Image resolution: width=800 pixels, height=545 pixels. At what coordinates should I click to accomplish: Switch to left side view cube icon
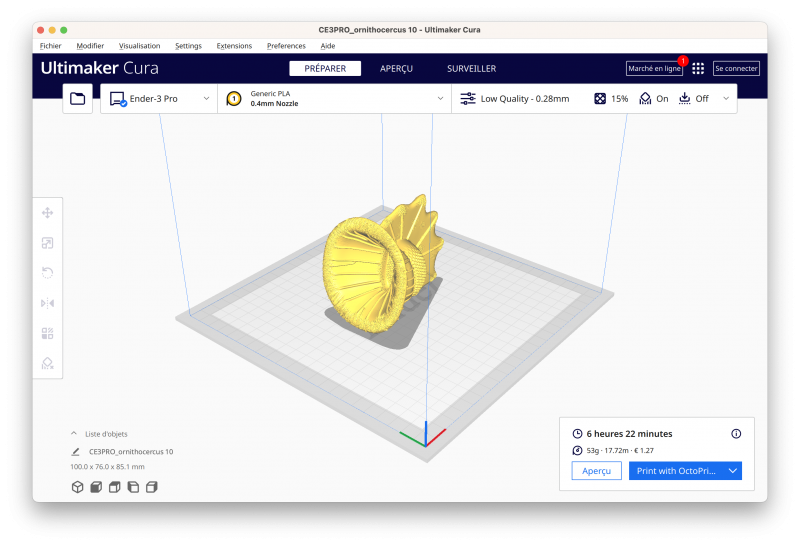tap(133, 487)
